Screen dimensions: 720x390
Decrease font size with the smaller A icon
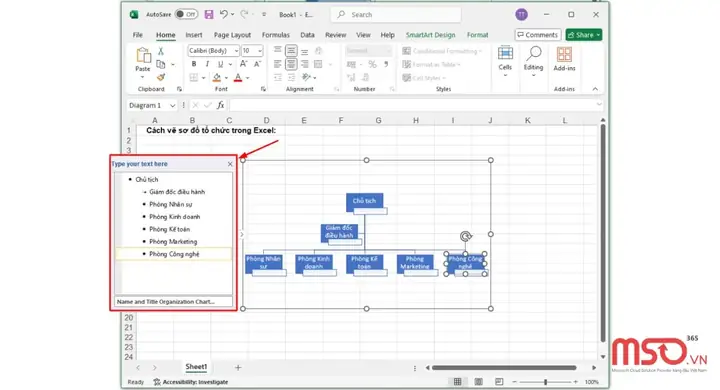tap(257, 64)
